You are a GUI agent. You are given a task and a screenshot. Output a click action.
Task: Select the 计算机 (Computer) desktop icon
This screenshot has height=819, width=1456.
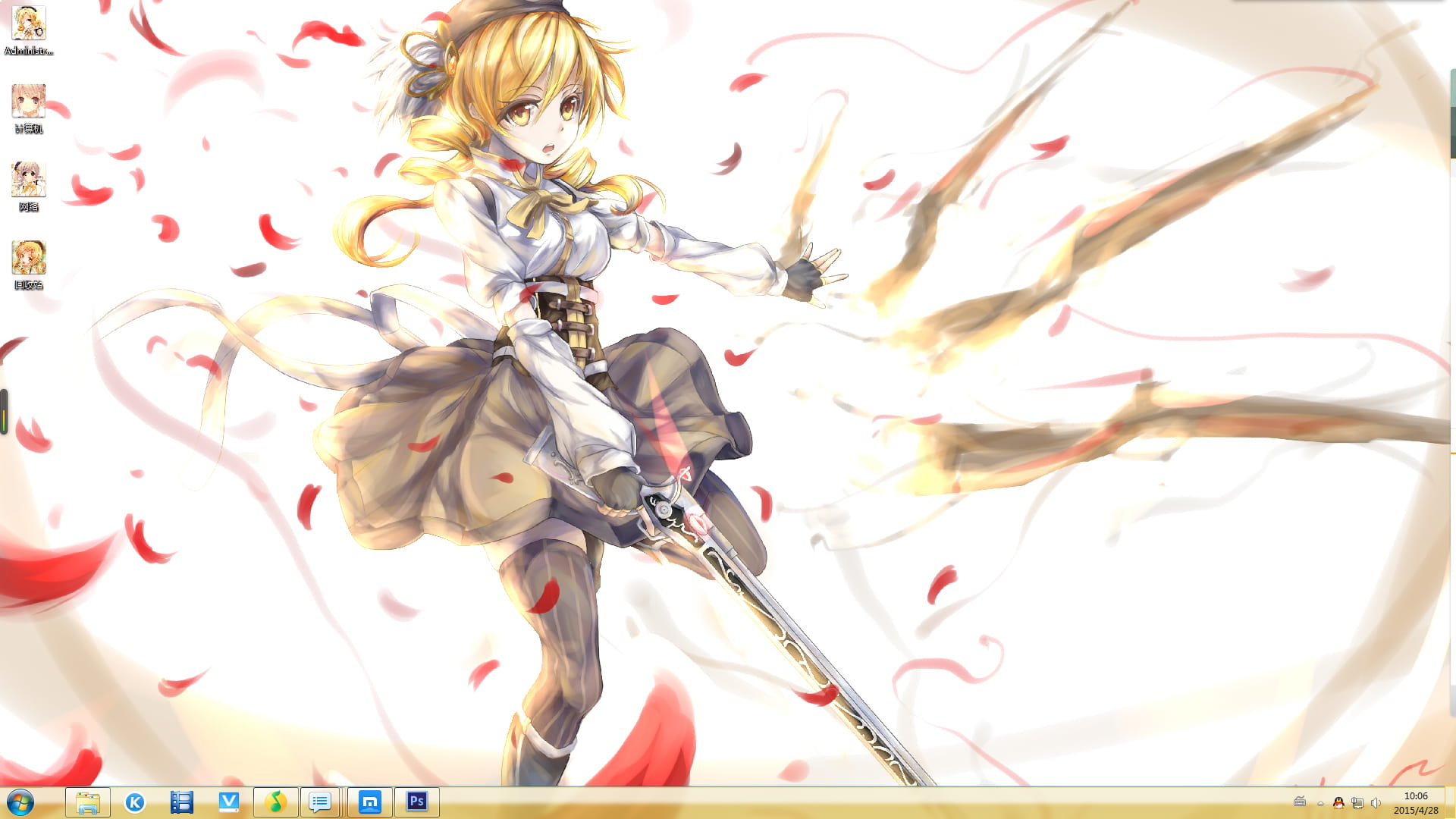click(x=28, y=102)
